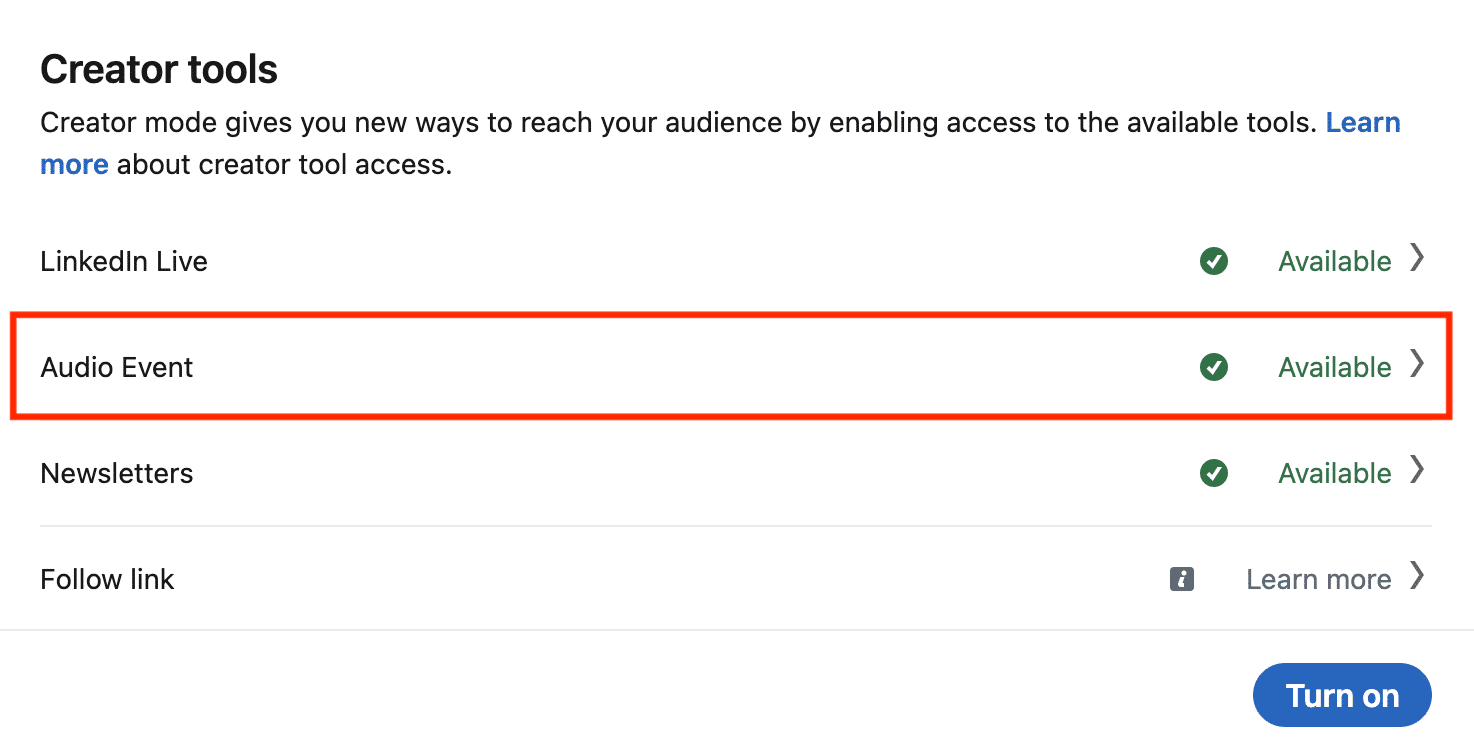Open the LinkedIn Live settings row

[700, 261]
